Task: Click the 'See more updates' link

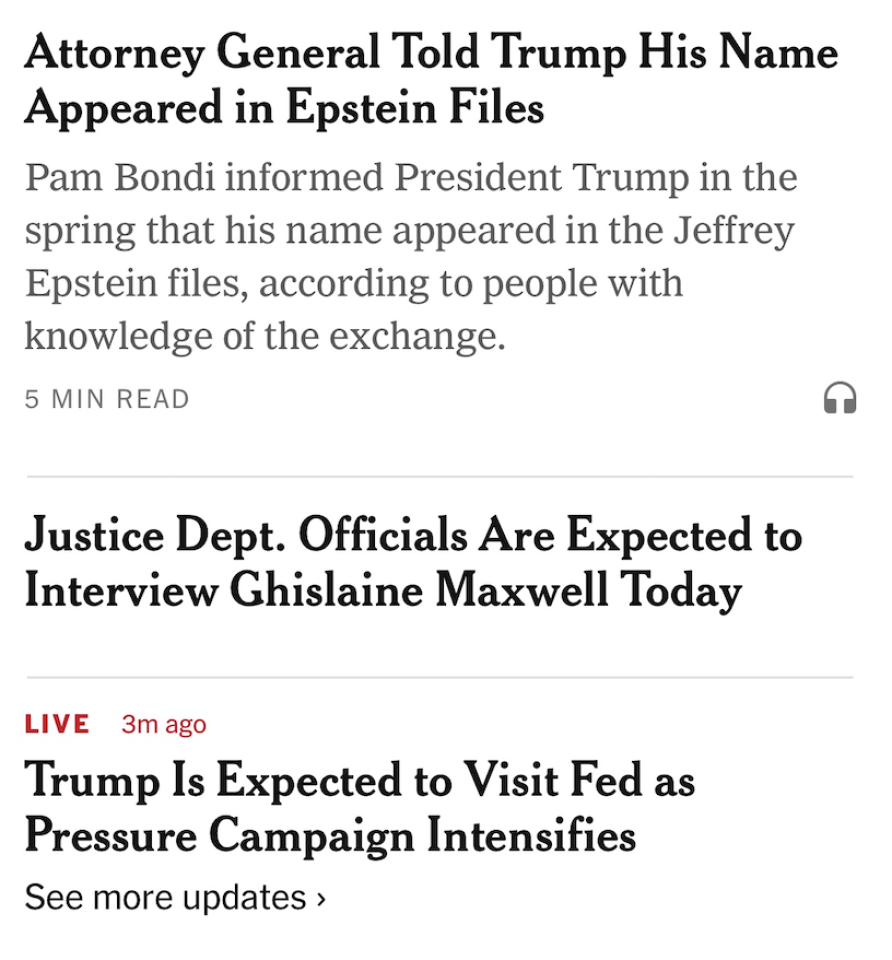Action: pyautogui.click(x=166, y=897)
